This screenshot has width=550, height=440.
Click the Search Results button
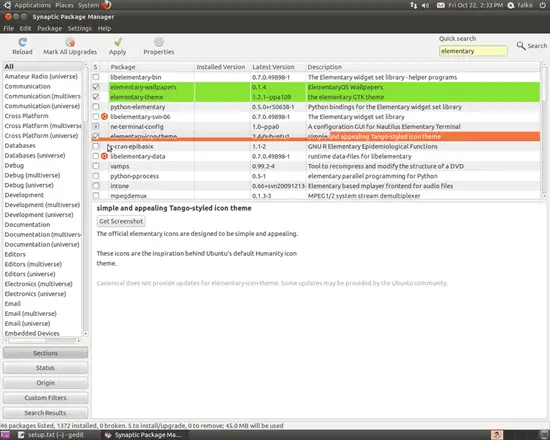45,413
